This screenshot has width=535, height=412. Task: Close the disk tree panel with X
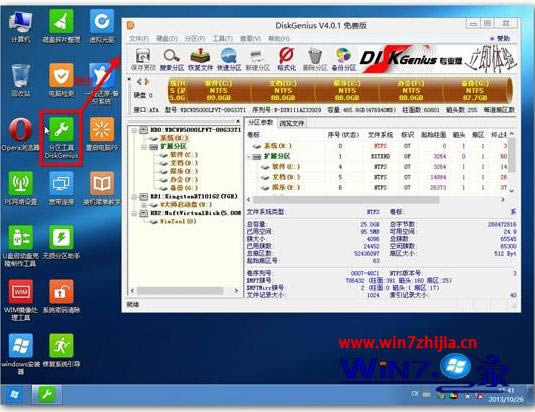click(238, 121)
